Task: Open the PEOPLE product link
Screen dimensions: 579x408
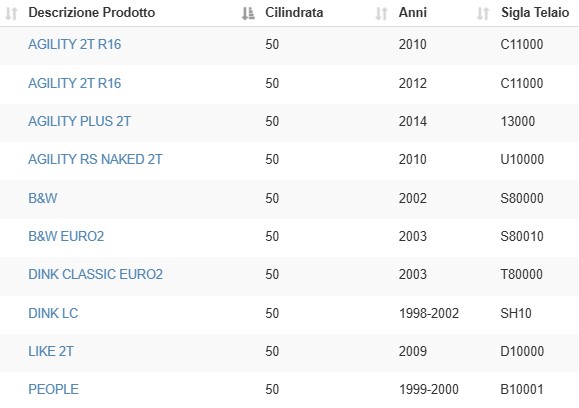Action: 54,389
